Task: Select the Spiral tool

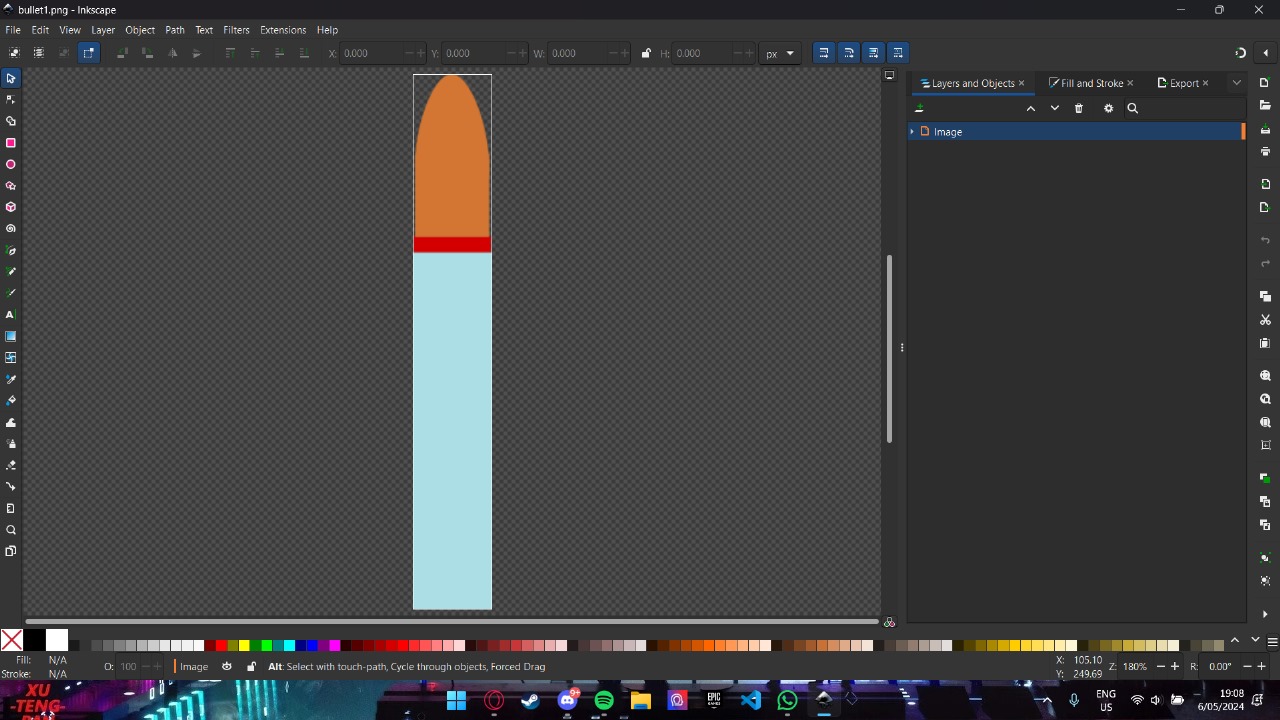Action: point(11,229)
